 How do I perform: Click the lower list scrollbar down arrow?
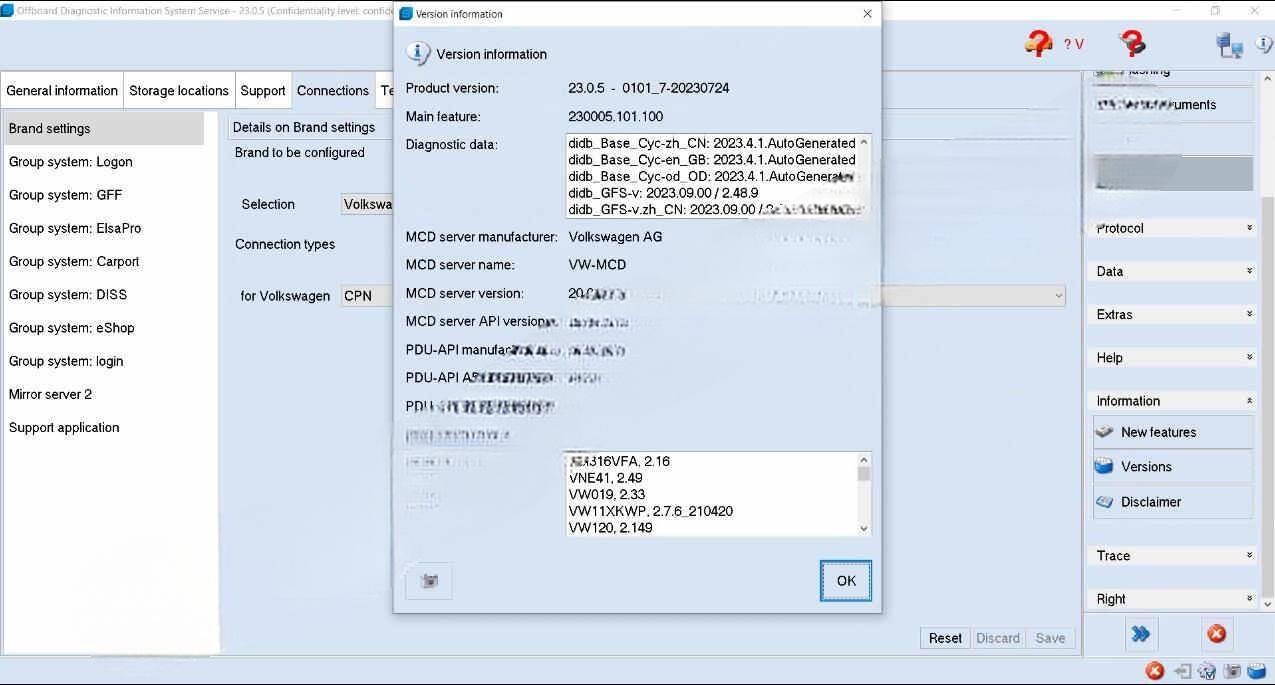pos(864,528)
